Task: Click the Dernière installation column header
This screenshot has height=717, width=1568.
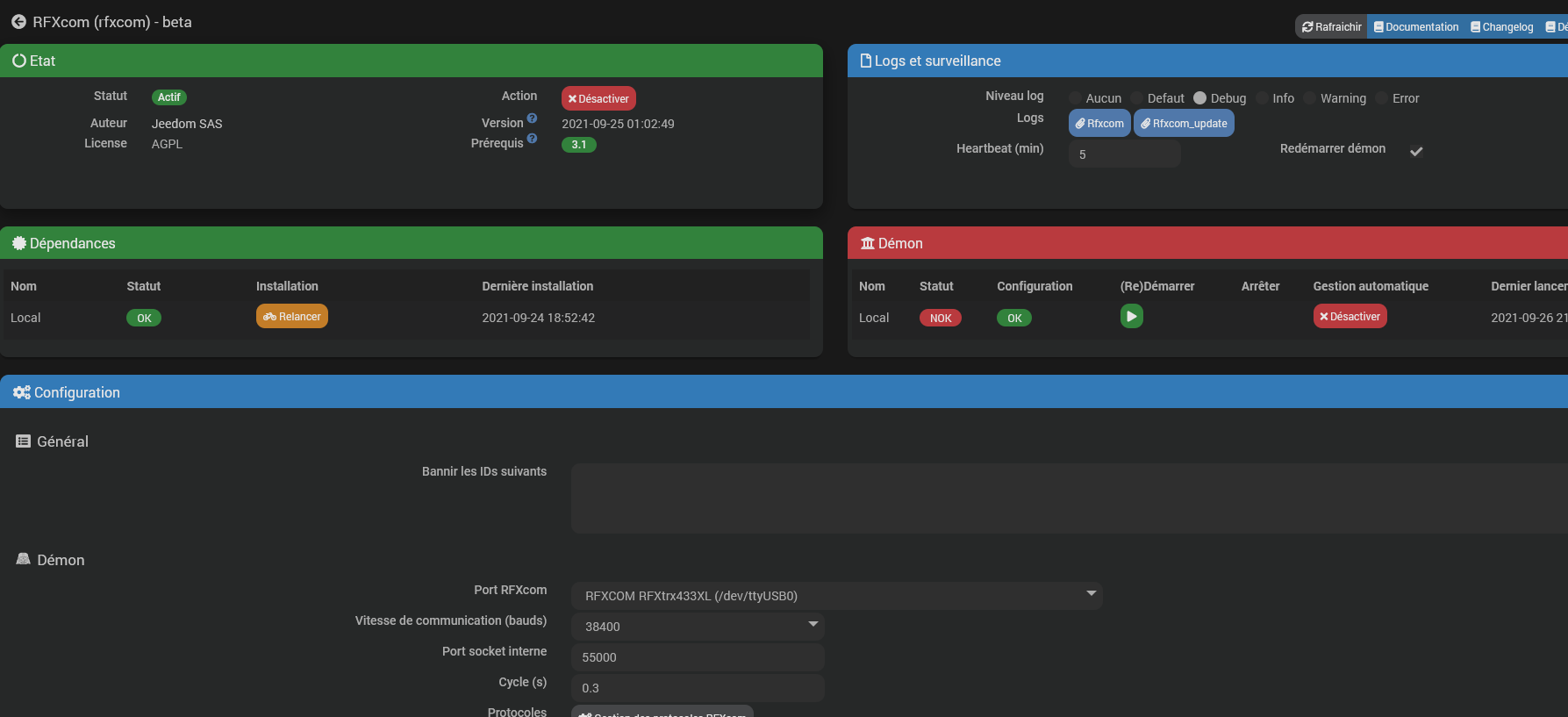Action: (x=537, y=286)
